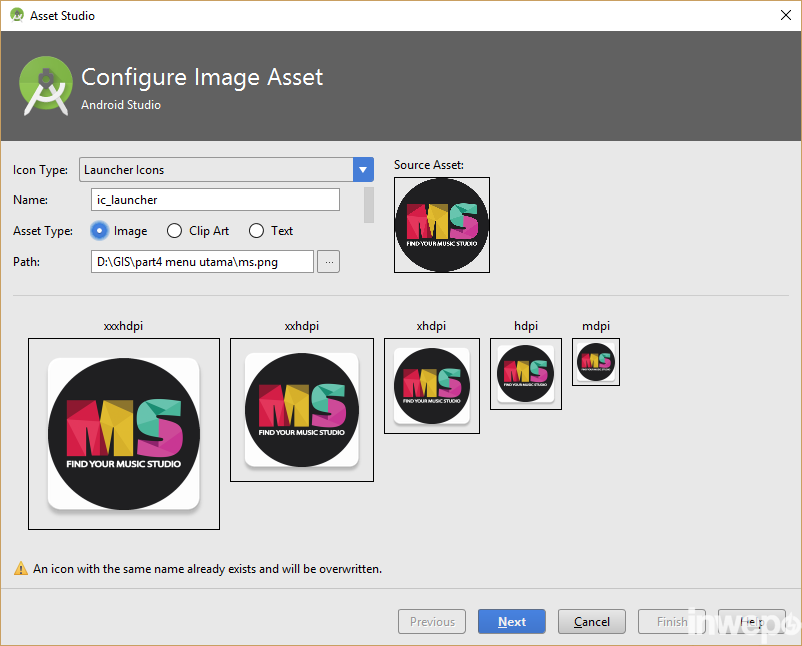Screen dimensions: 802x646
Task: Open the Launcher Icons combo box
Action: 216,170
